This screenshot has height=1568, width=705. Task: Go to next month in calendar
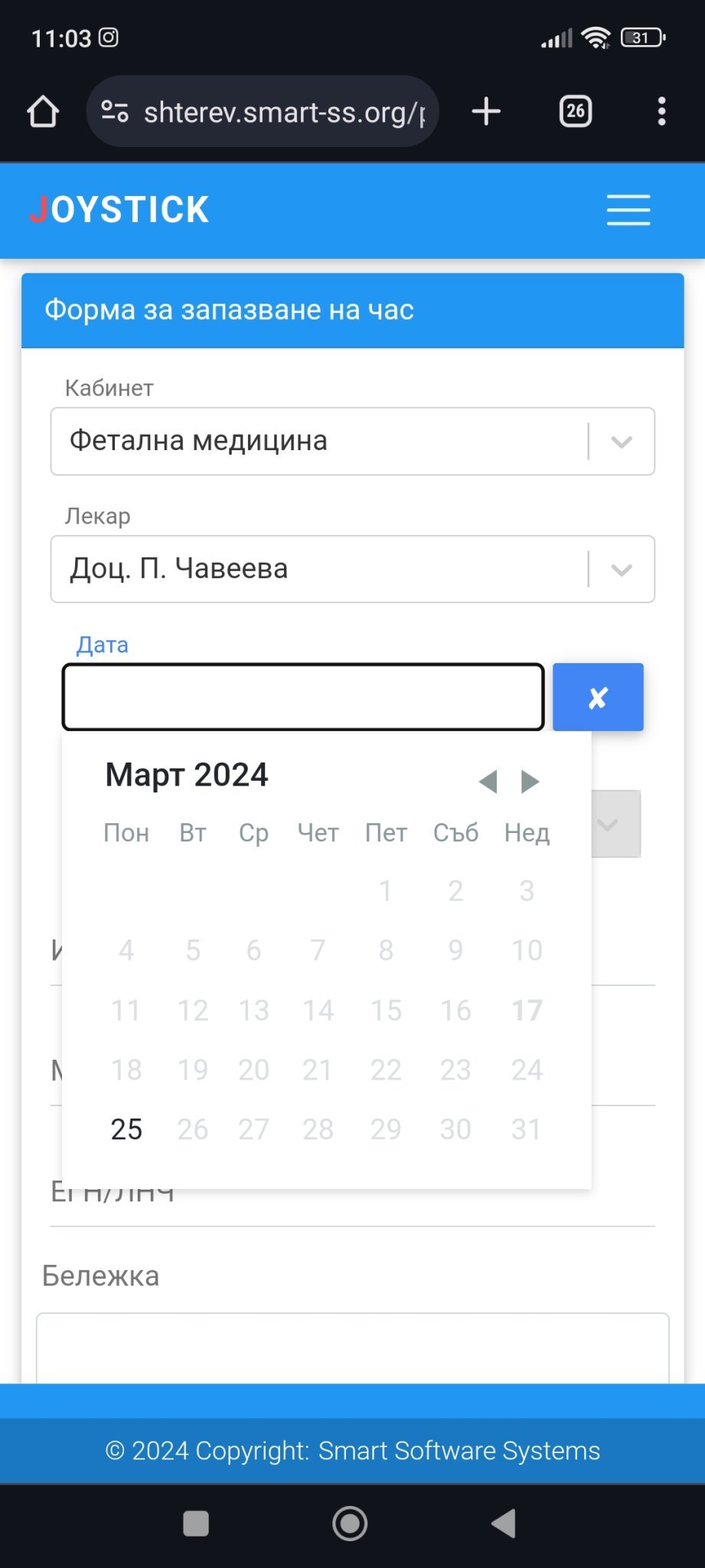pos(530,782)
